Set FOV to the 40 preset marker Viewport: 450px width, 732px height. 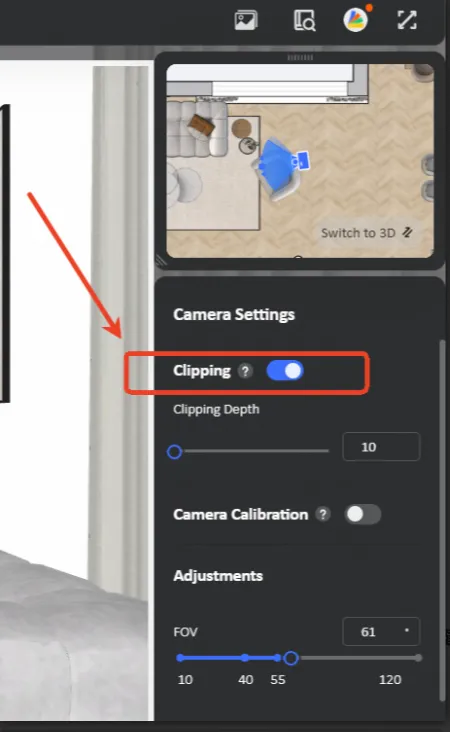(245, 658)
